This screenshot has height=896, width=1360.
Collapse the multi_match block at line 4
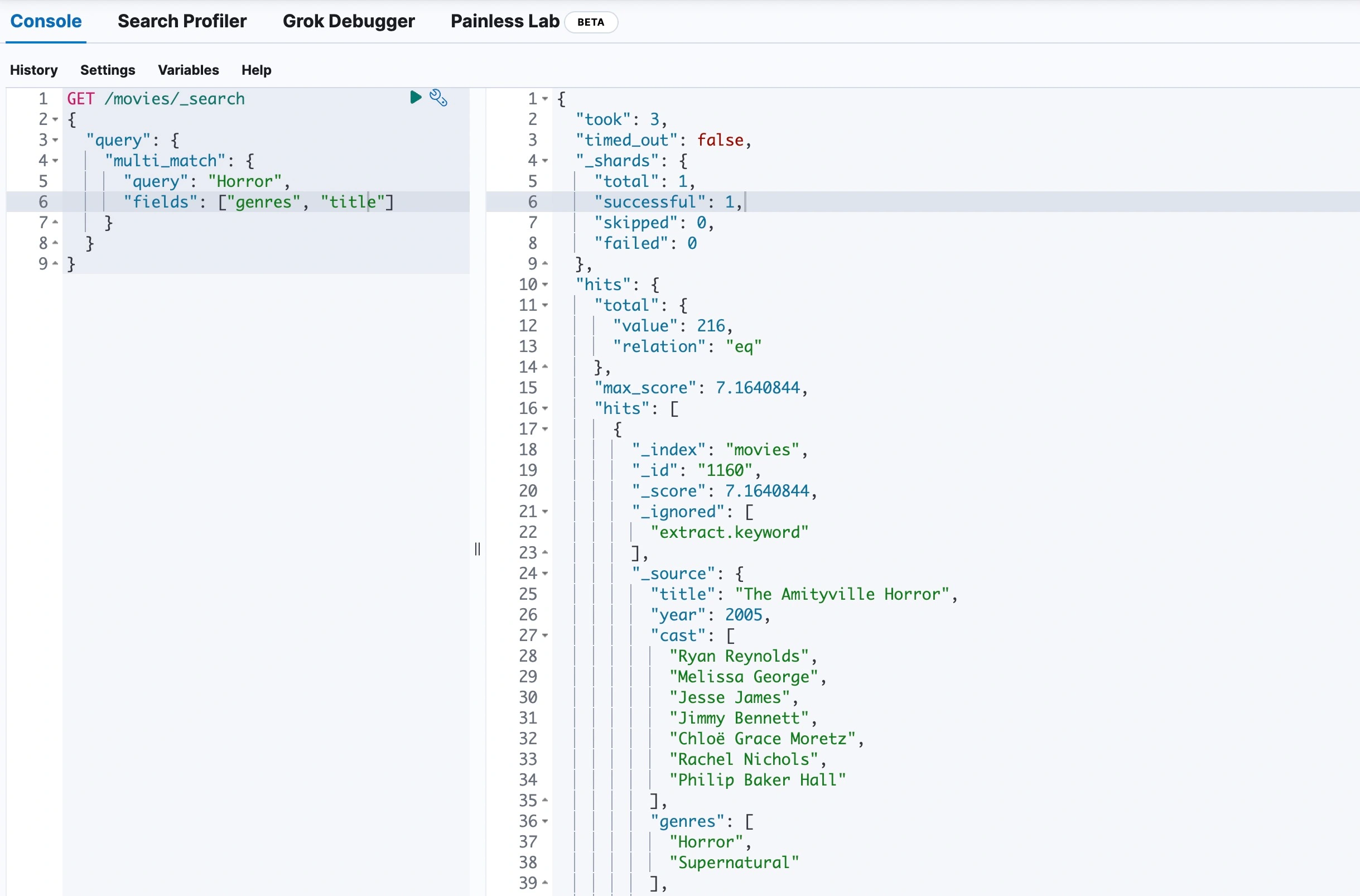point(55,161)
